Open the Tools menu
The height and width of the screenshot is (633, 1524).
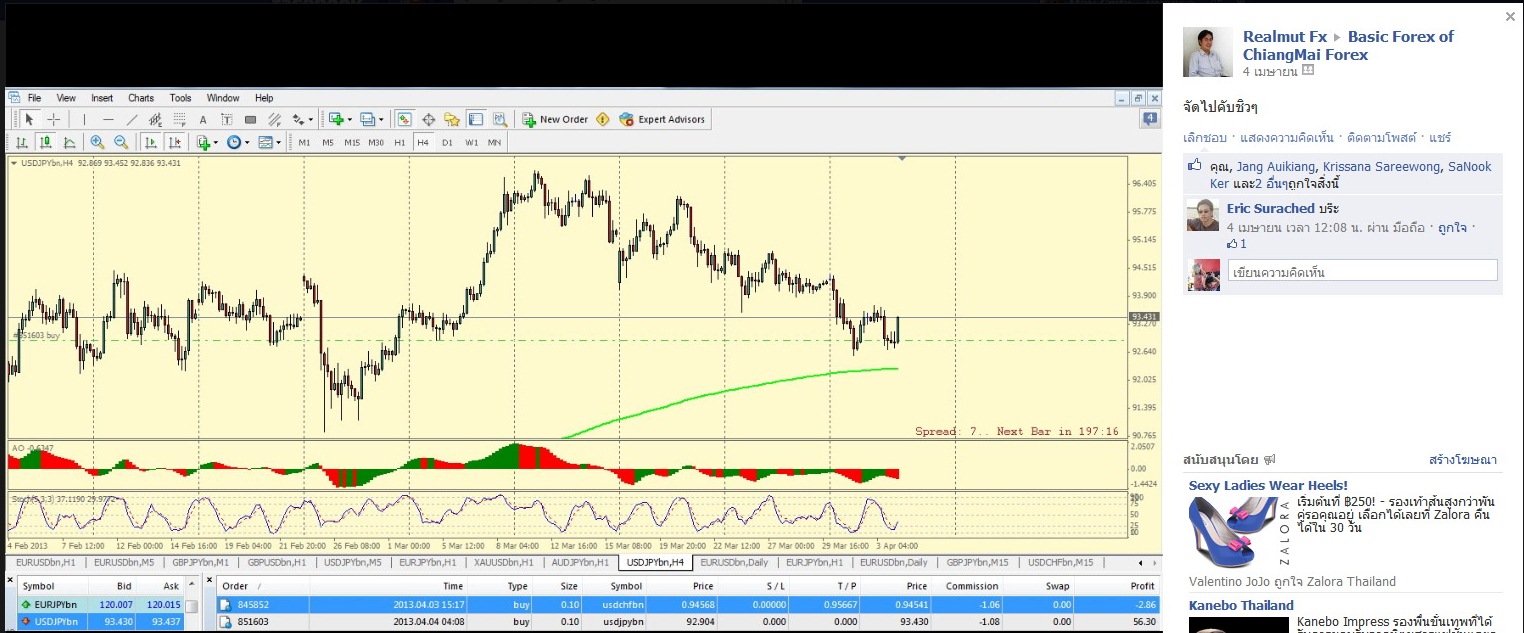(x=180, y=98)
